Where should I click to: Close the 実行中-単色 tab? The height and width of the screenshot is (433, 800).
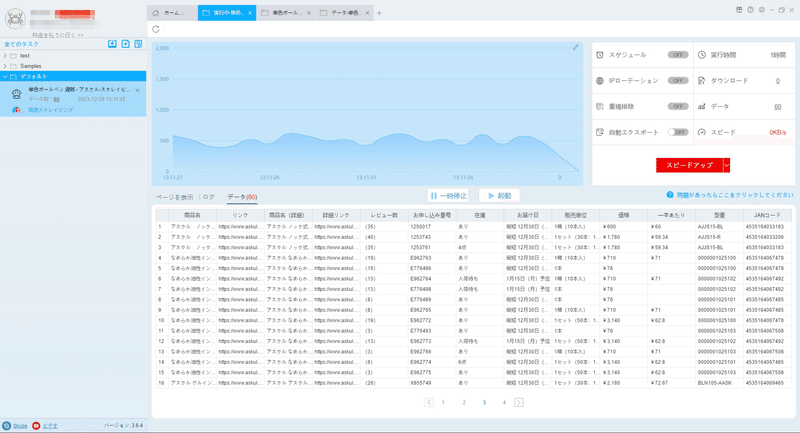point(250,13)
